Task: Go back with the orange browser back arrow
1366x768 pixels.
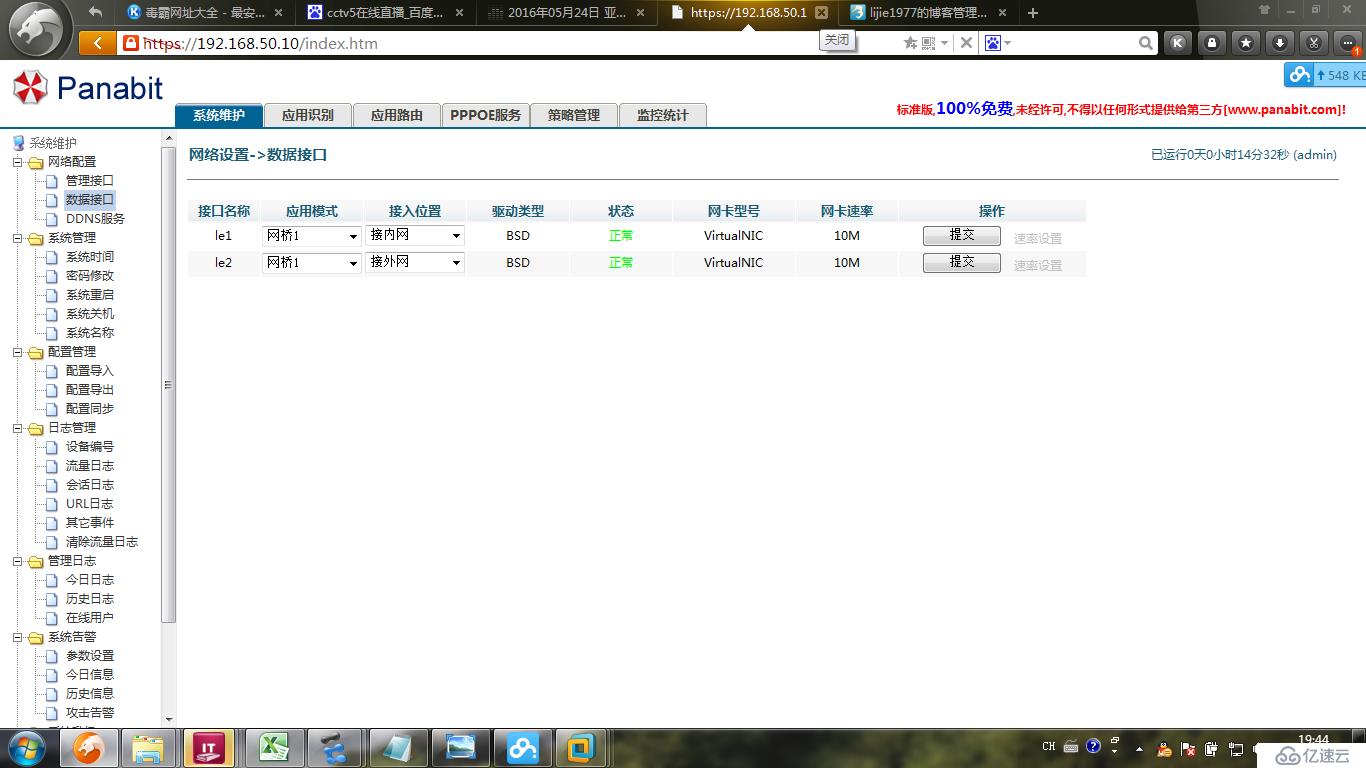Action: click(97, 43)
